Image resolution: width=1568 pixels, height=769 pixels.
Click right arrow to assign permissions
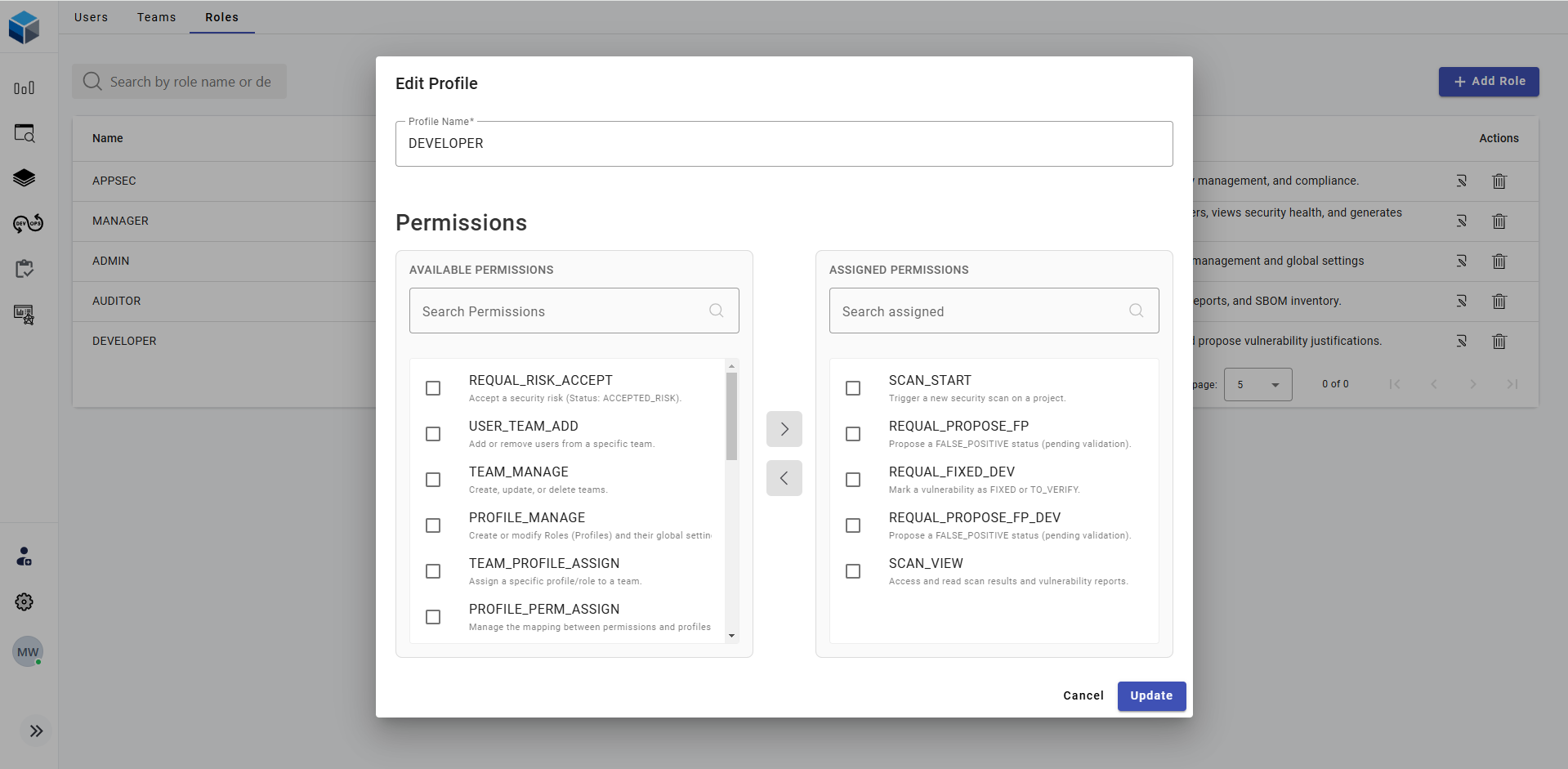(x=784, y=429)
